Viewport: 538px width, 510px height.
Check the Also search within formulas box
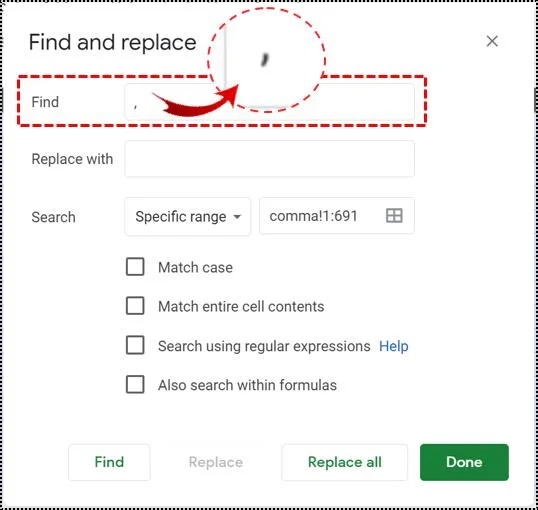pos(135,384)
